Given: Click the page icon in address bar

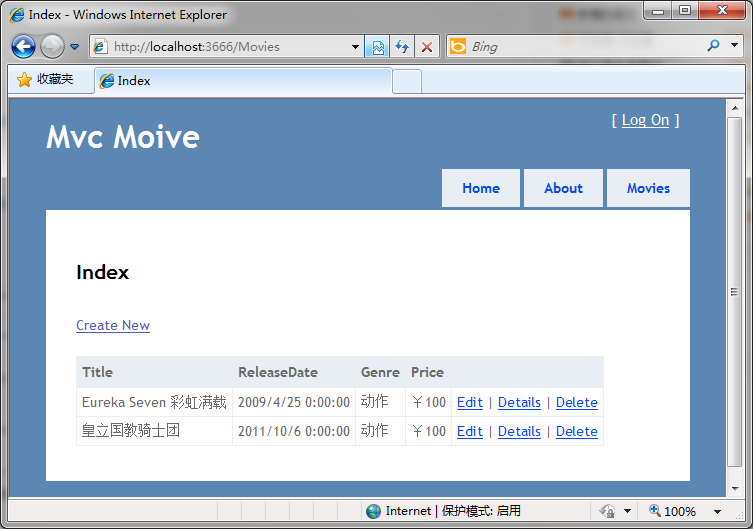Looking at the screenshot, I should tap(100, 47).
